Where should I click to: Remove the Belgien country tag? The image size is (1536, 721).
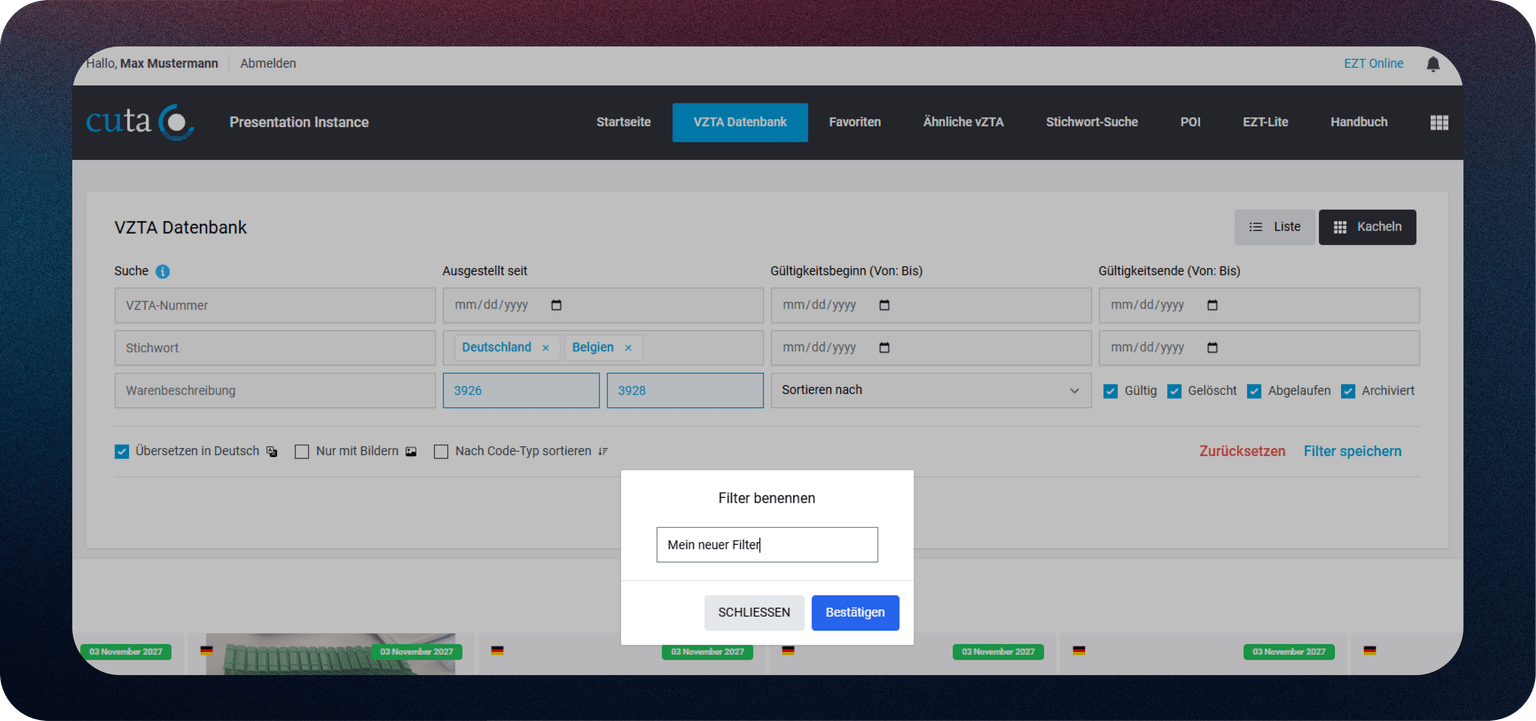pyautogui.click(x=628, y=348)
